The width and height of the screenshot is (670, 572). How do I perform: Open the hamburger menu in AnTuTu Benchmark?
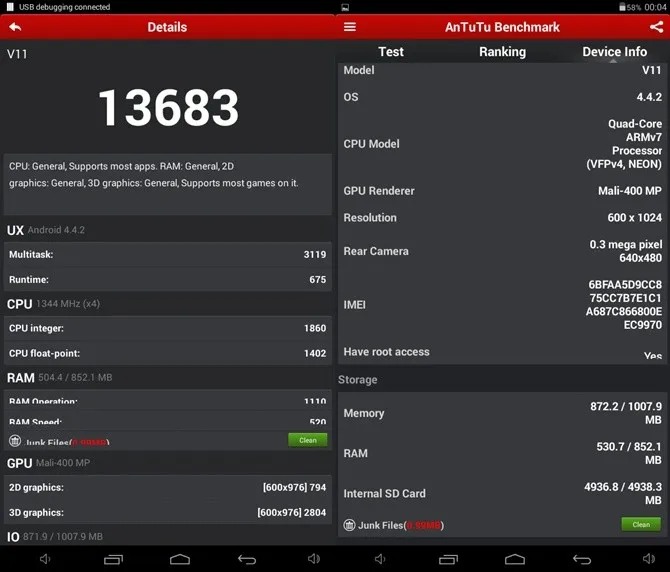coord(350,27)
